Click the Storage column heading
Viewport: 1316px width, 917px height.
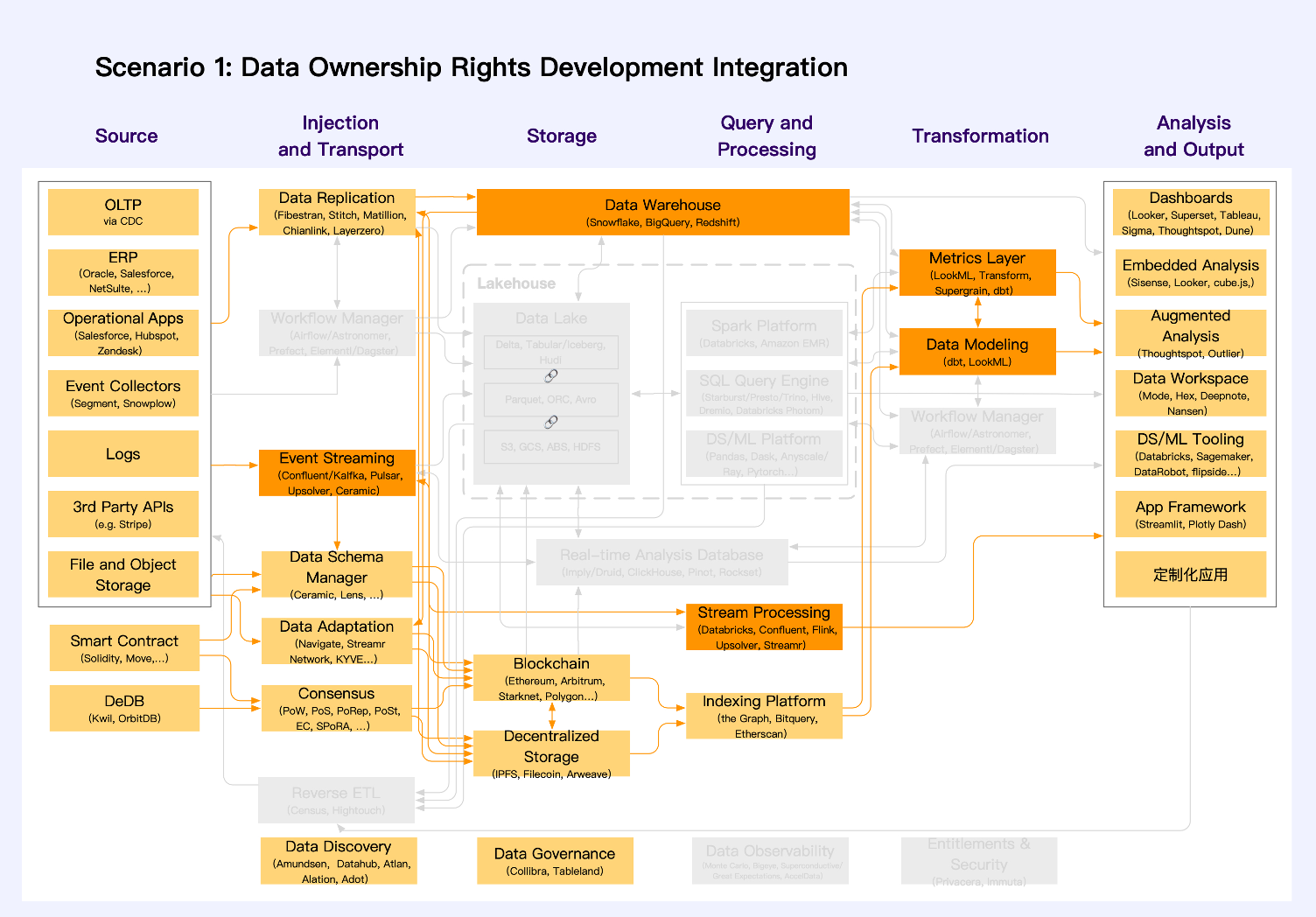tap(562, 136)
